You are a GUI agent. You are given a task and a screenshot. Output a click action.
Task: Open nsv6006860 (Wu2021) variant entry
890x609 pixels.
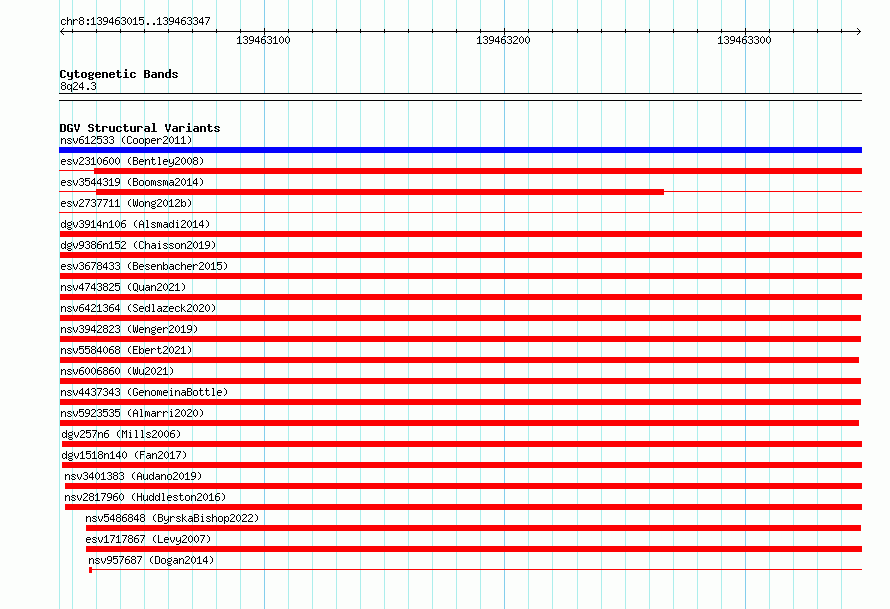pyautogui.click(x=117, y=371)
